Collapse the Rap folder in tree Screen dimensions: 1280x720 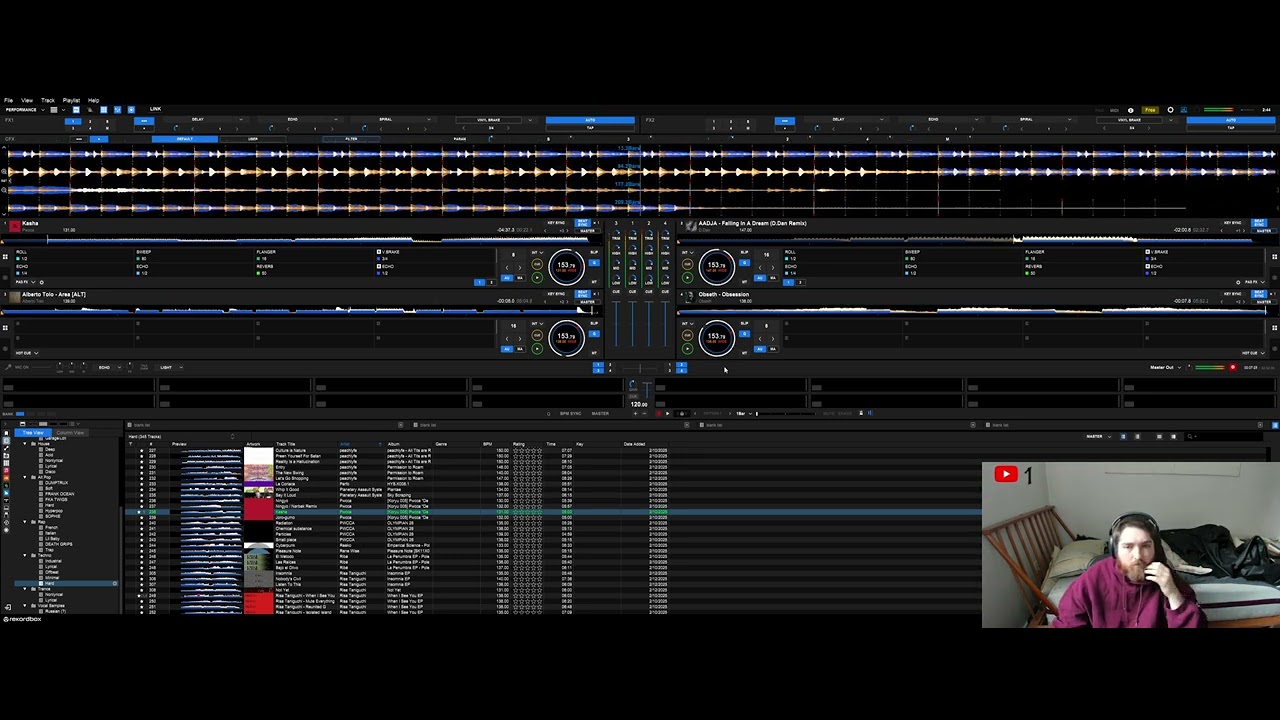(x=24, y=522)
